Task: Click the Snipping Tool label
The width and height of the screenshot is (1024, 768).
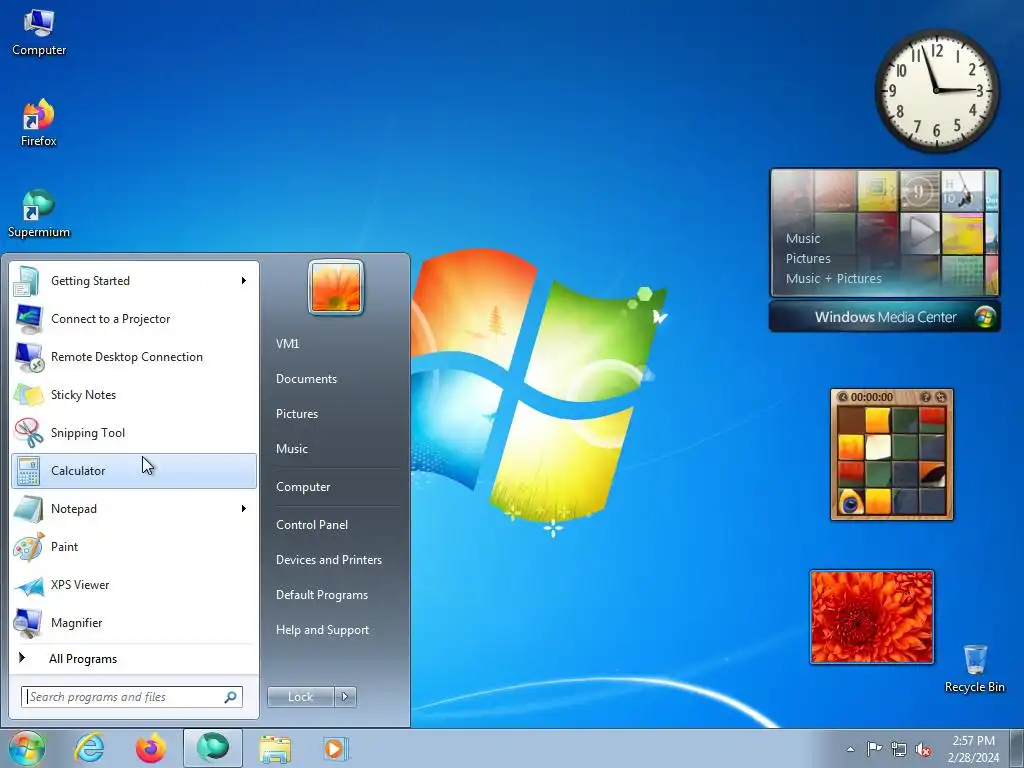Action: point(88,433)
